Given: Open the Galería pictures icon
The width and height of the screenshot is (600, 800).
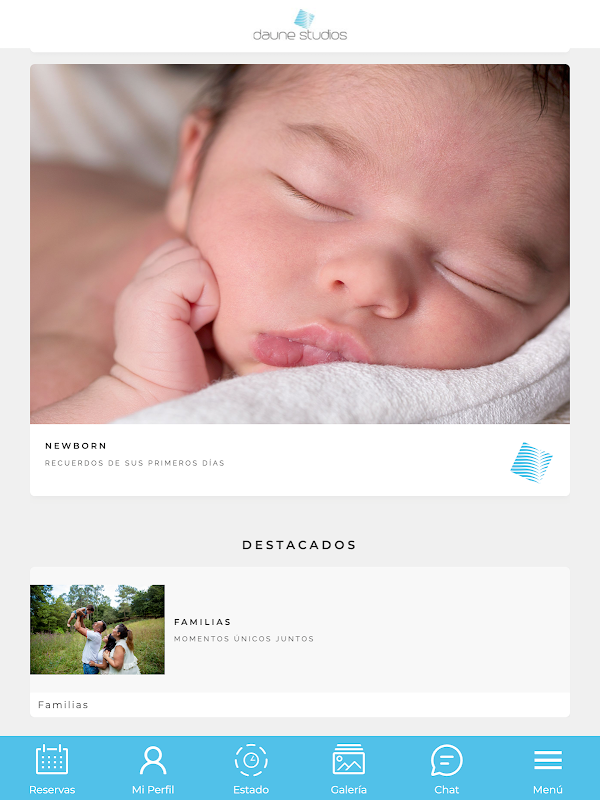Looking at the screenshot, I should [348, 759].
